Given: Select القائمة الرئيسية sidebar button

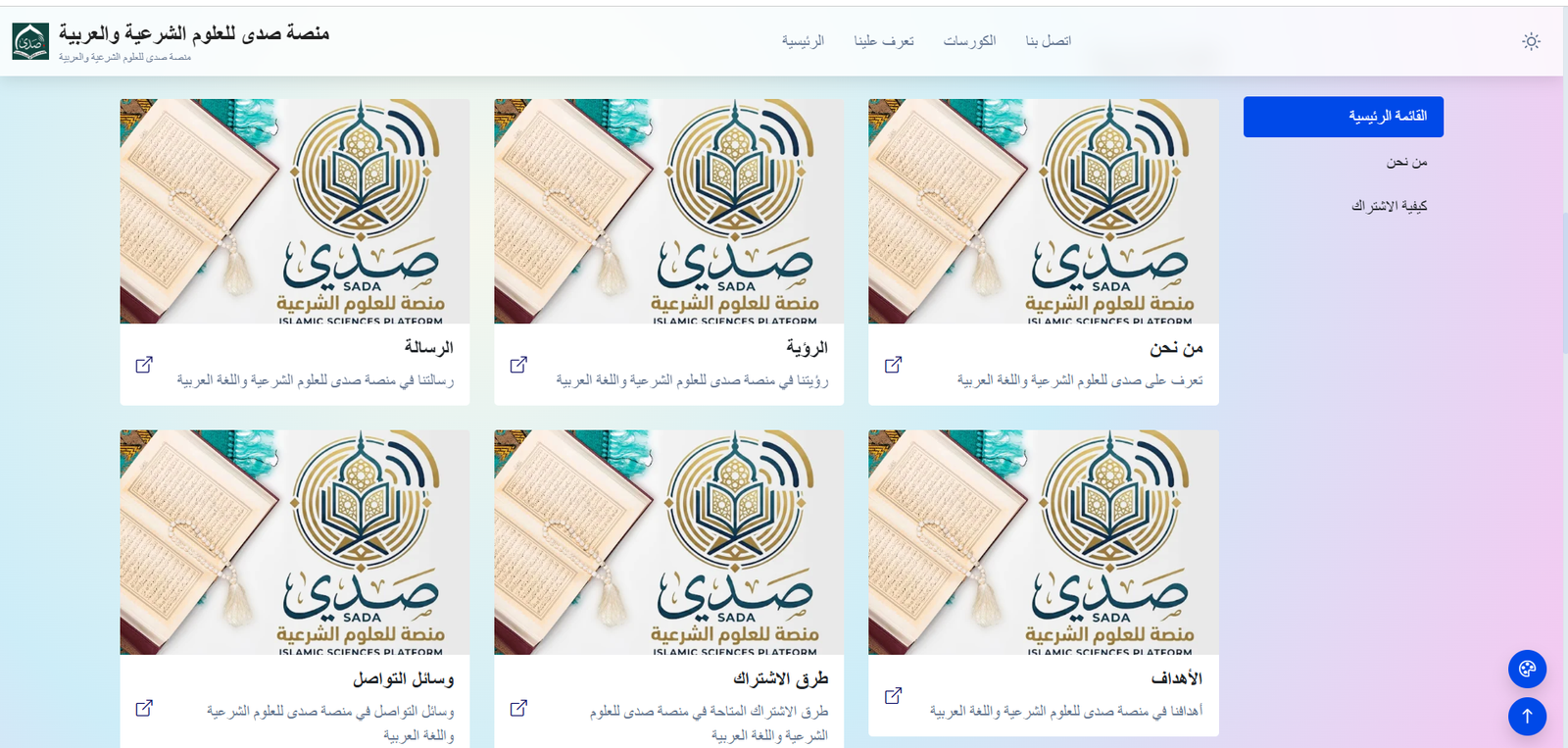Looking at the screenshot, I should [1343, 117].
